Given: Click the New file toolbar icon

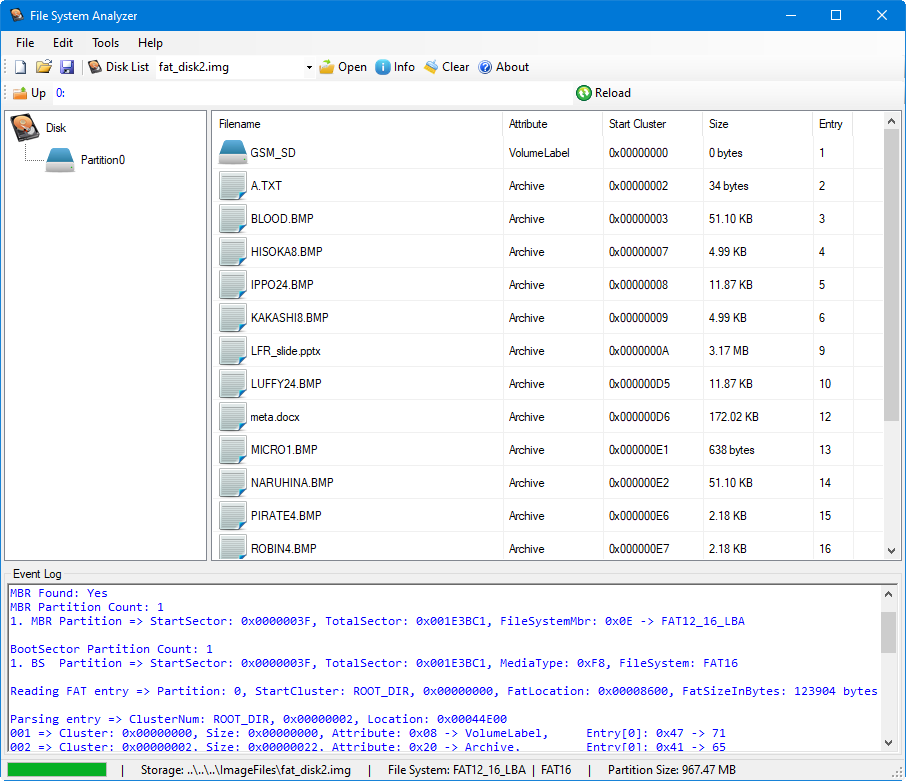Looking at the screenshot, I should (x=20, y=67).
